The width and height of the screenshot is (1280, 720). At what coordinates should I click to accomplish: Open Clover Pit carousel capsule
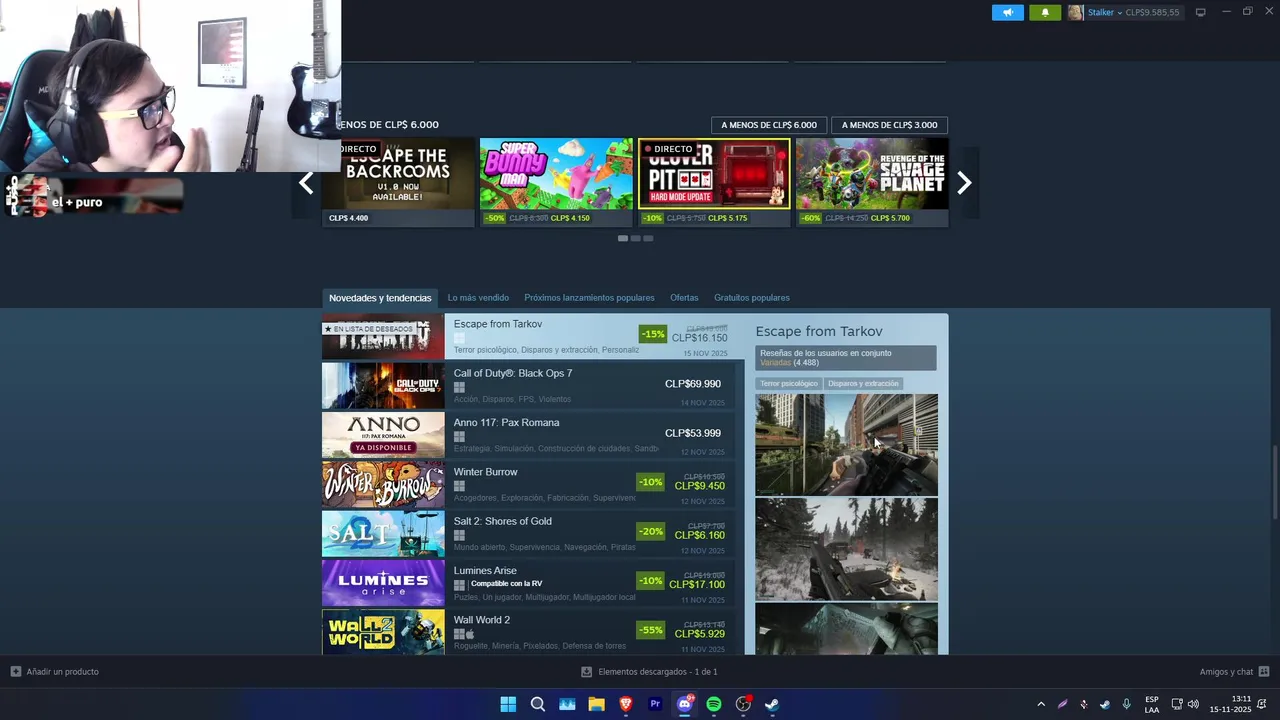point(714,182)
